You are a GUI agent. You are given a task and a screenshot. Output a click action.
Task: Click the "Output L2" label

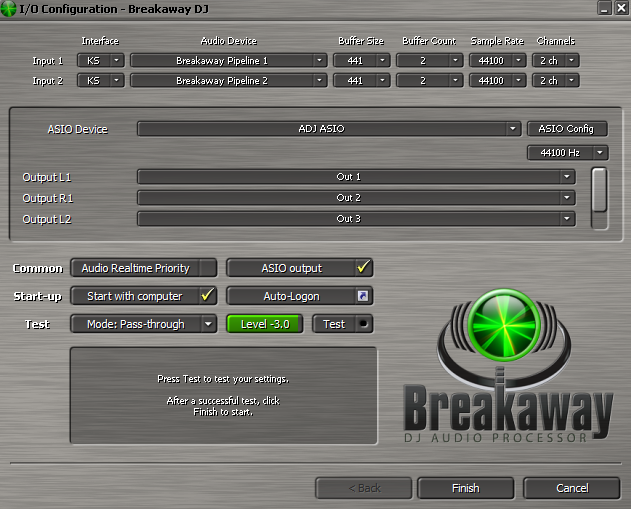pyautogui.click(x=47, y=219)
